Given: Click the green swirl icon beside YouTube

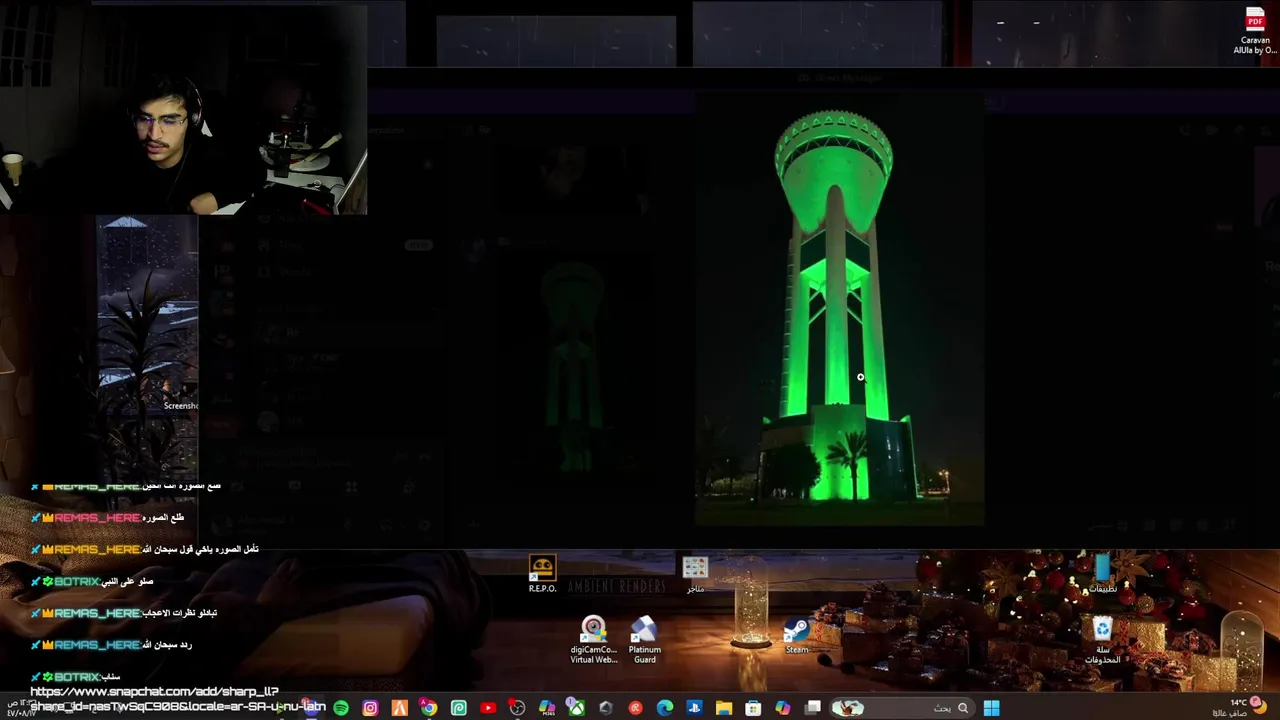Looking at the screenshot, I should (x=459, y=708).
